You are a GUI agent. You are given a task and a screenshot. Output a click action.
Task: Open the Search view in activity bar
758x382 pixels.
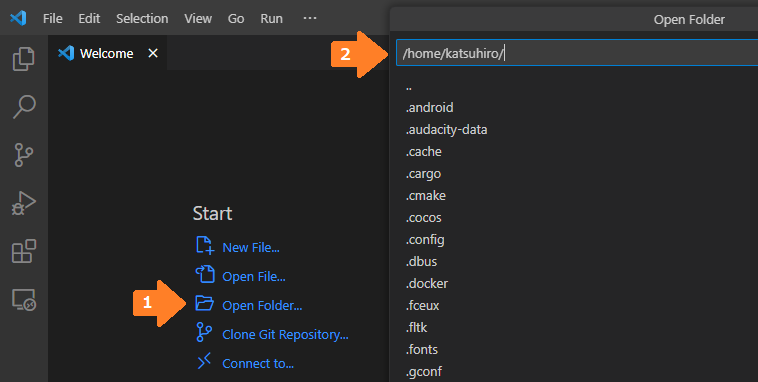point(23,106)
